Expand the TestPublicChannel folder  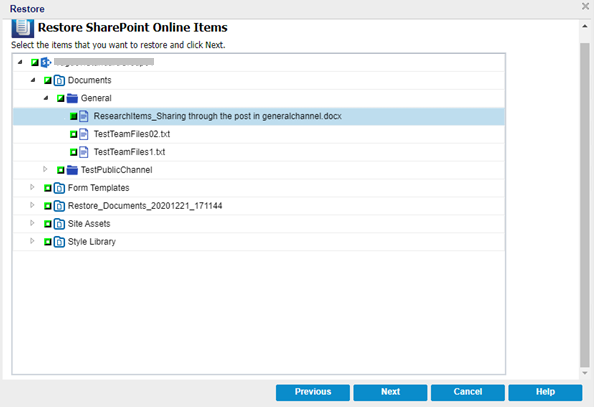click(x=45, y=169)
